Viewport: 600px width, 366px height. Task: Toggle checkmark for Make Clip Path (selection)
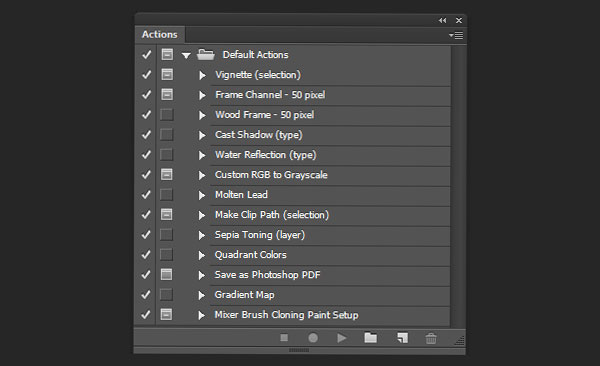(146, 214)
